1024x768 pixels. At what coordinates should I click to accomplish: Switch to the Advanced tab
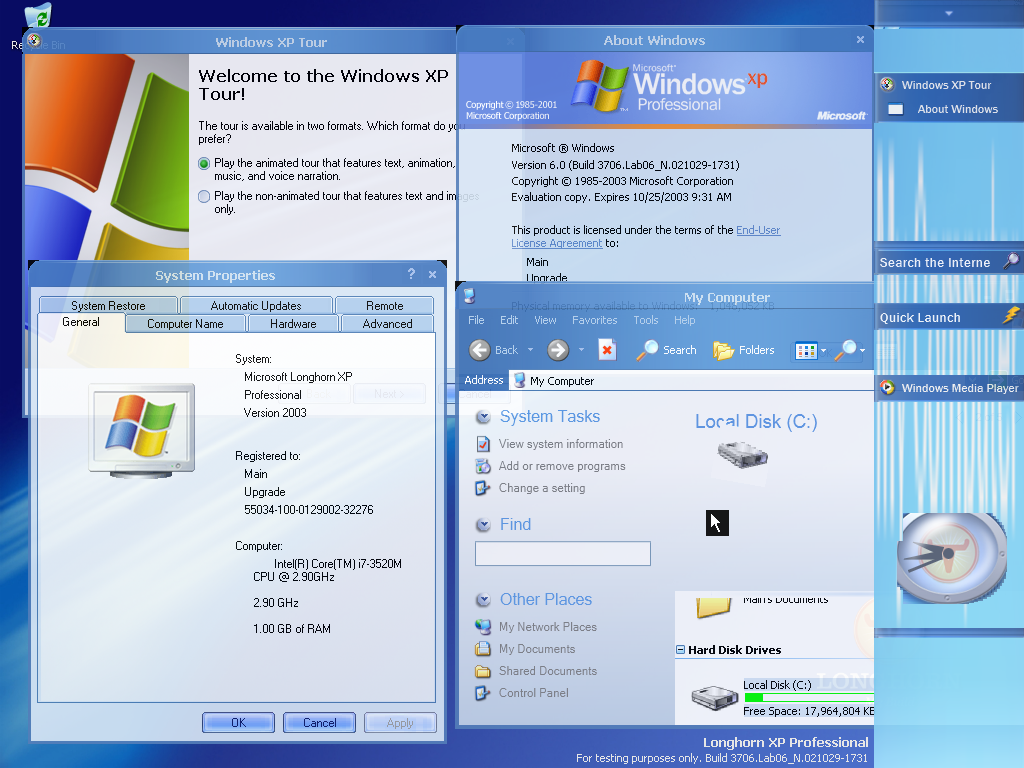pyautogui.click(x=387, y=324)
